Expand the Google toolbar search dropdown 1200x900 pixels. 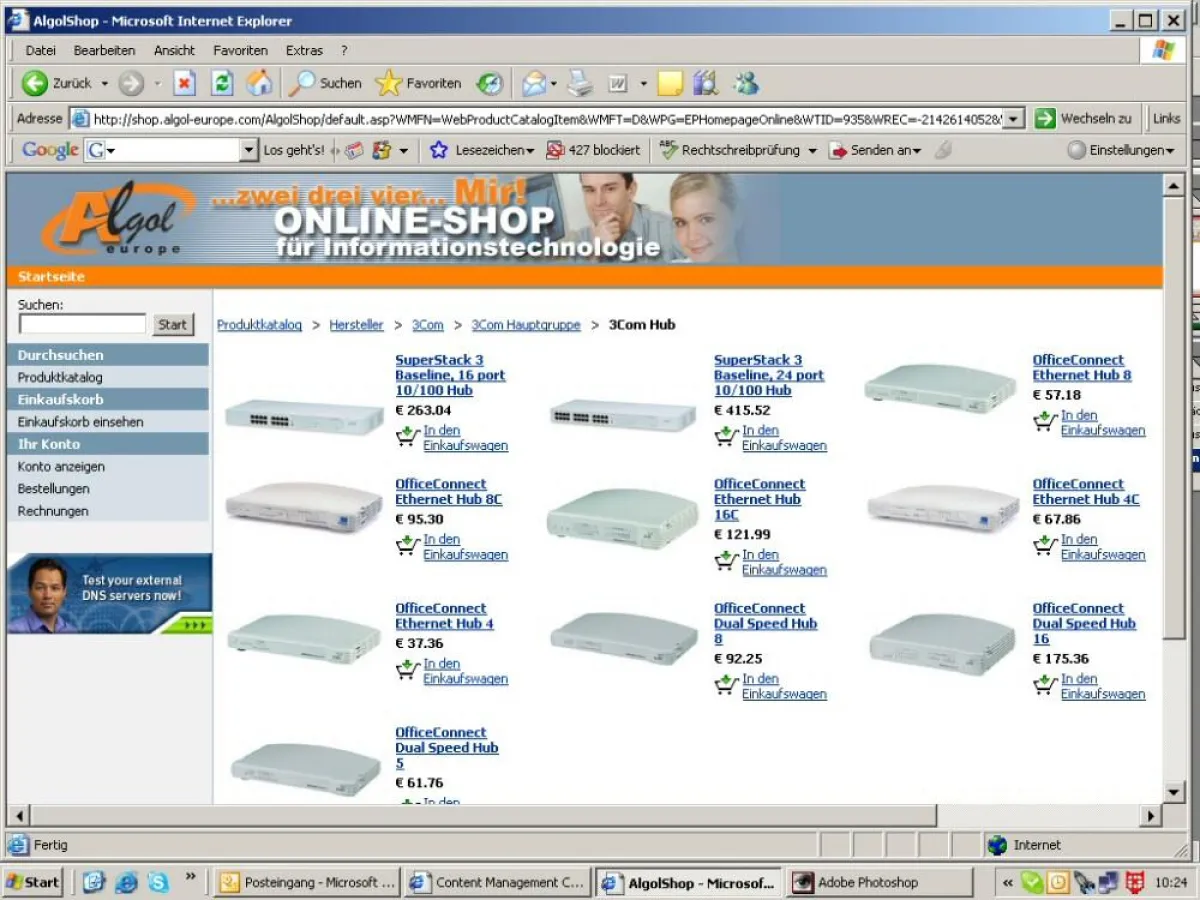[x=247, y=150]
